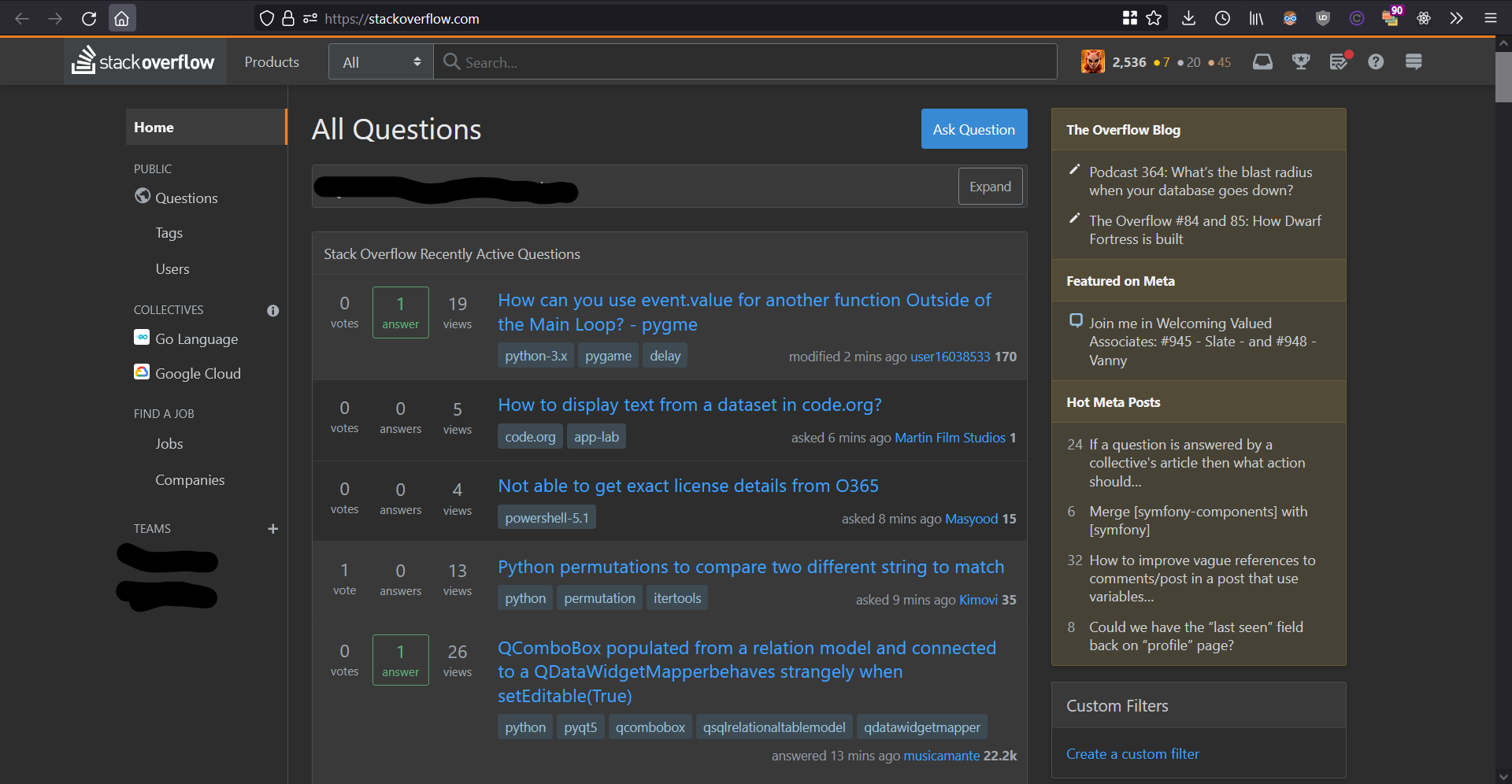
Task: Expand the collapsed filter panel
Action: click(990, 186)
